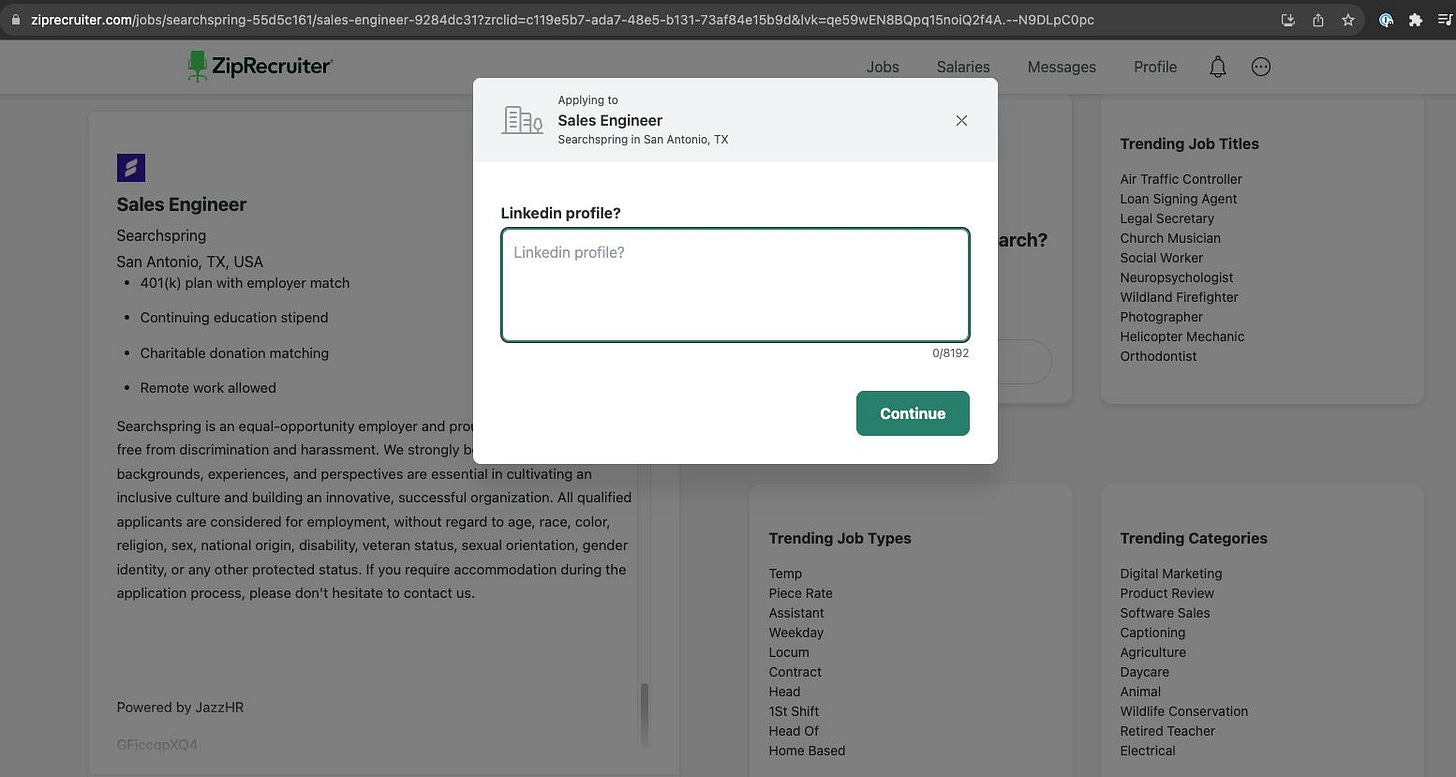Open Wildland Firefighter link
This screenshot has width=1456, height=777.
click(1179, 297)
